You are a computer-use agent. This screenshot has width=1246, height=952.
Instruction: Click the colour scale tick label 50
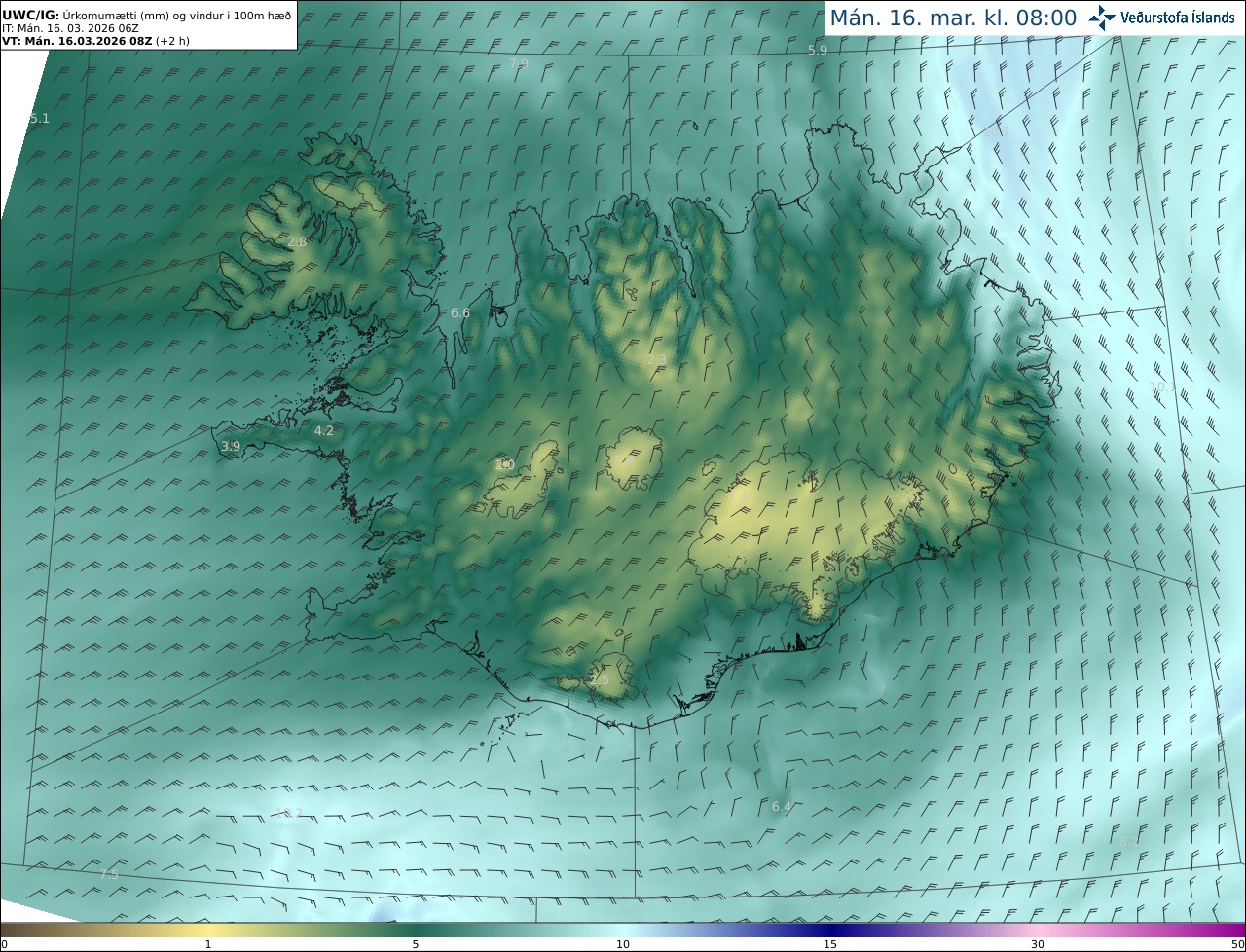[1237, 944]
